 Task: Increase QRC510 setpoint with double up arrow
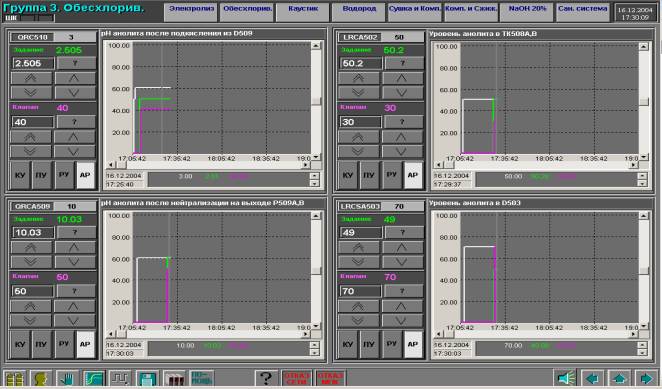(31, 78)
